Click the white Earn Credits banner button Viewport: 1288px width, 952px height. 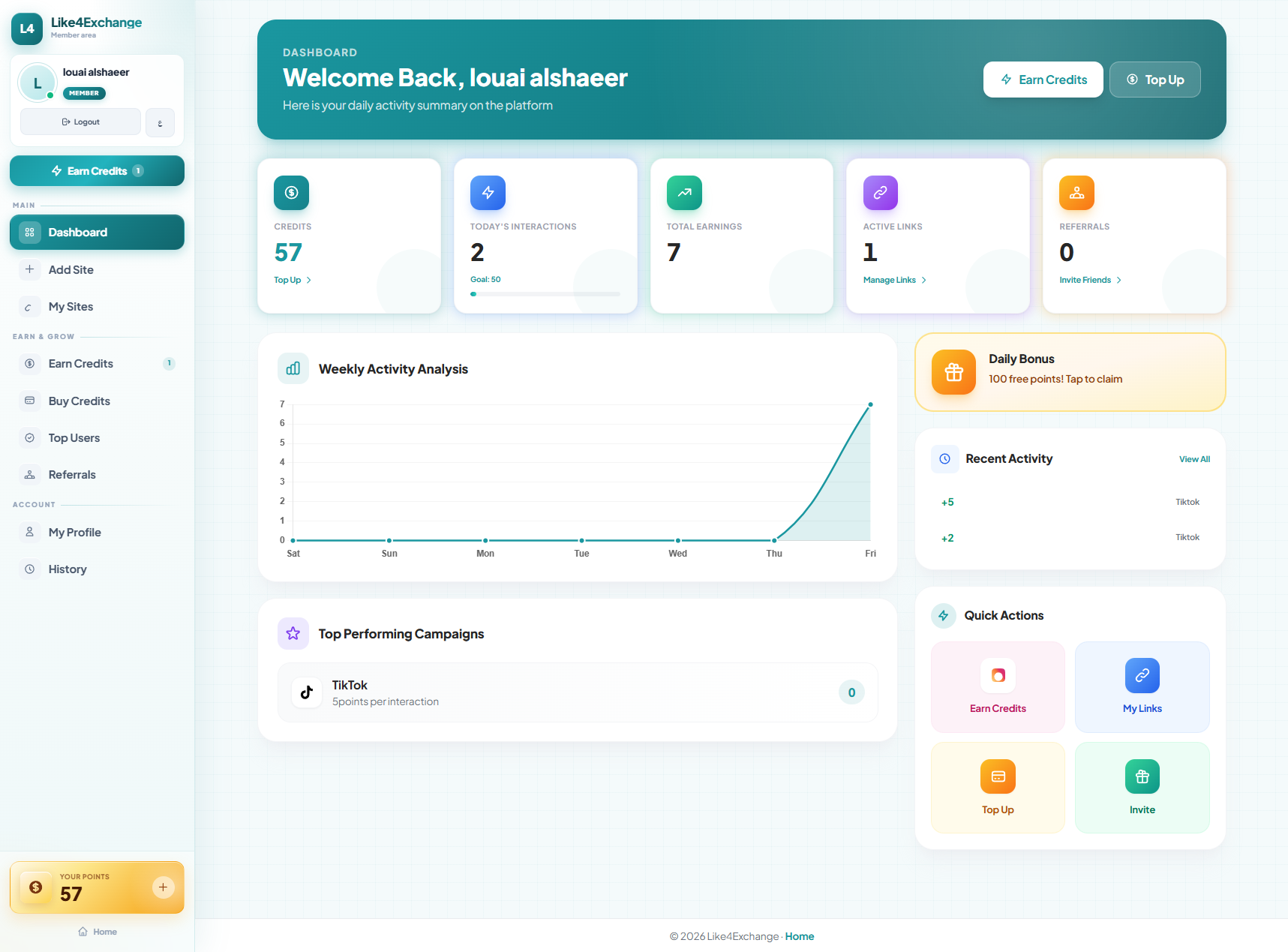click(1043, 80)
